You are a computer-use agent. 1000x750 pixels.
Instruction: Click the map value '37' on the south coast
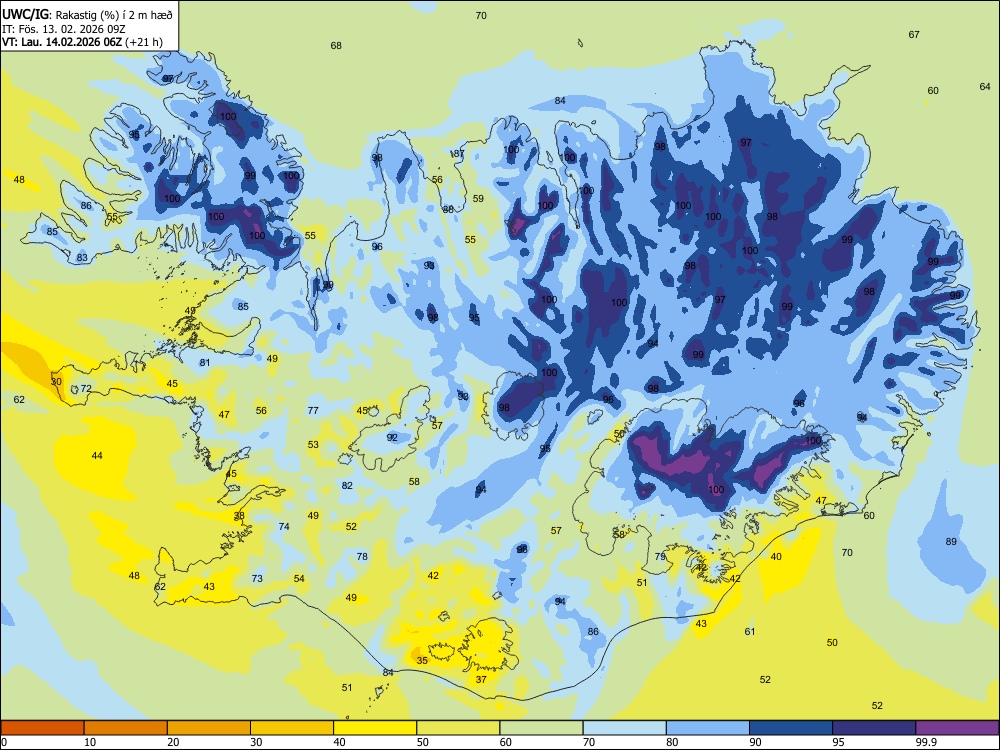(x=482, y=679)
